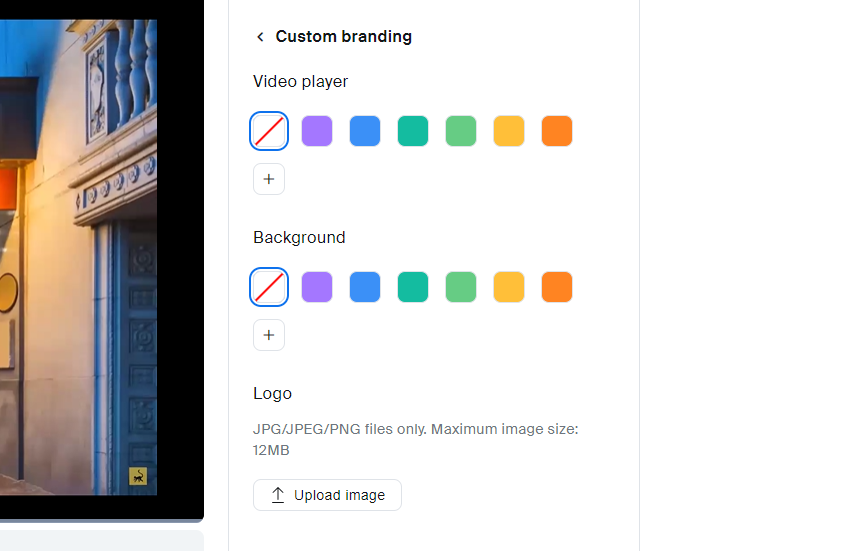Screen dimensions: 867x551
Task: Pick orange swatch for Background
Action: 557,287
